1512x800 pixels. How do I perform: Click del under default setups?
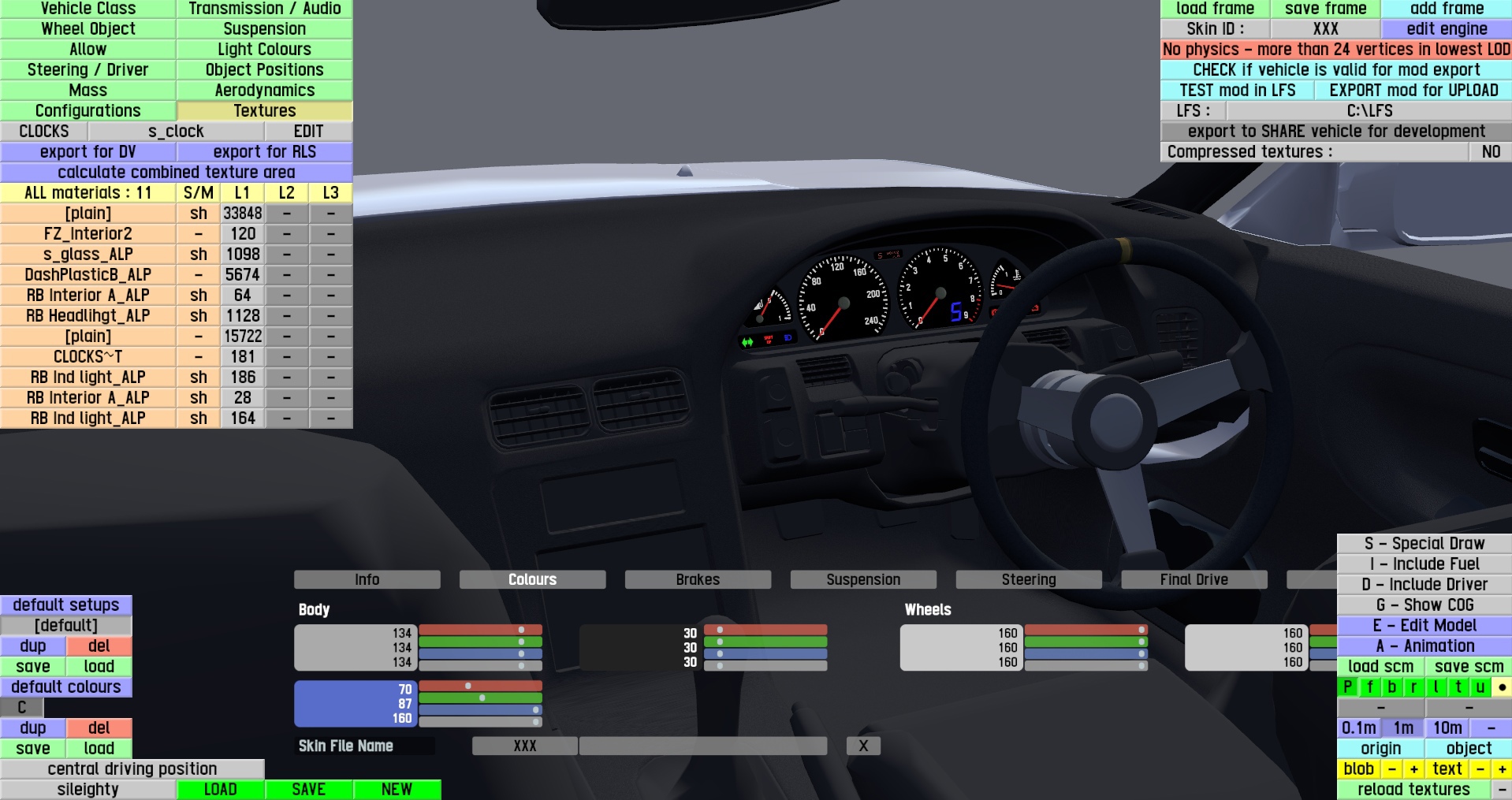(x=99, y=646)
